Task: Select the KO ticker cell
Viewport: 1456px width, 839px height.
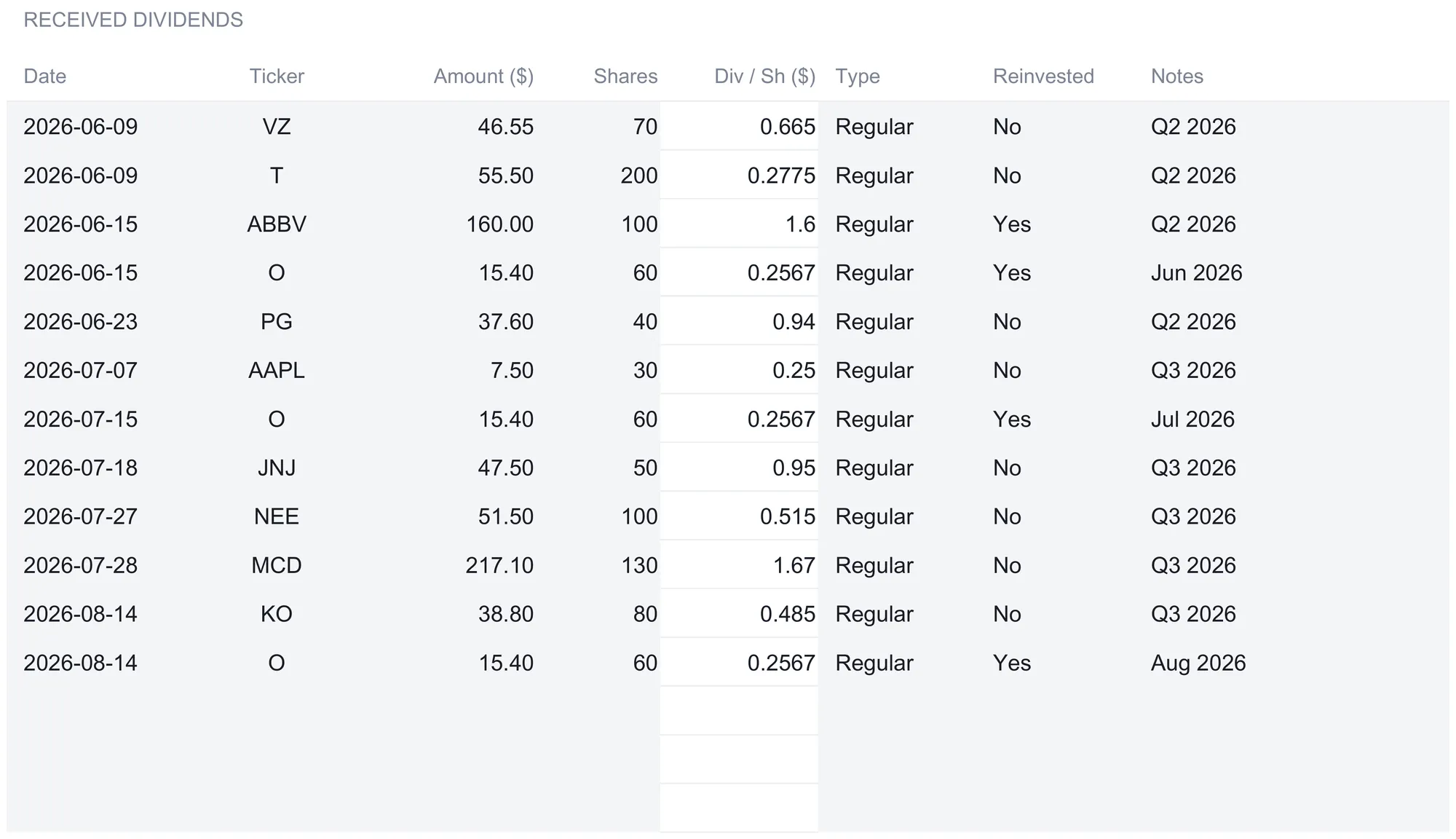Action: click(277, 615)
